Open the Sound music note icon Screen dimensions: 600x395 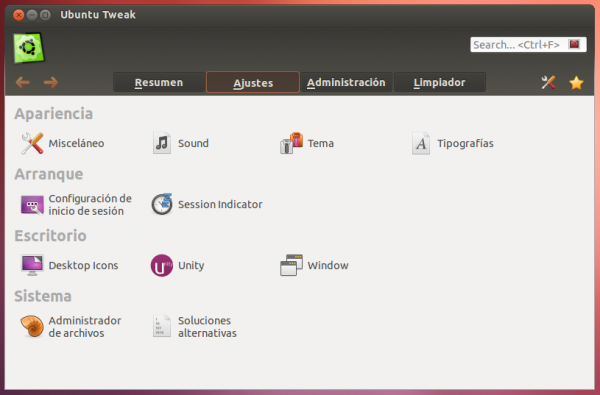(162, 143)
